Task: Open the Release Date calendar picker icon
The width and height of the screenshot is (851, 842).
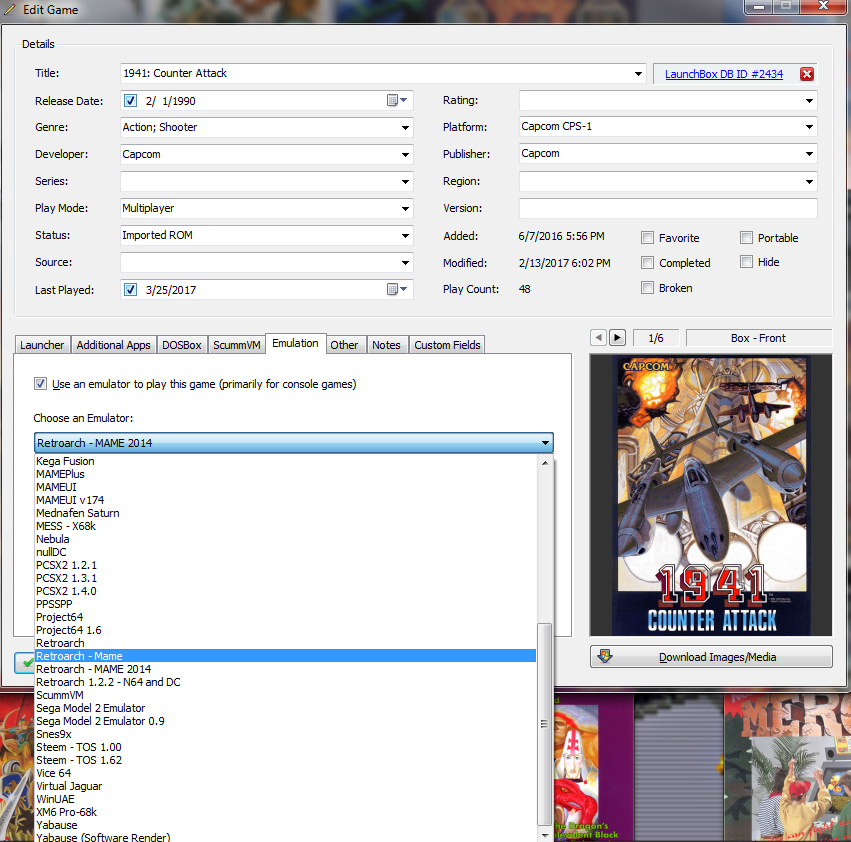Action: 397,100
